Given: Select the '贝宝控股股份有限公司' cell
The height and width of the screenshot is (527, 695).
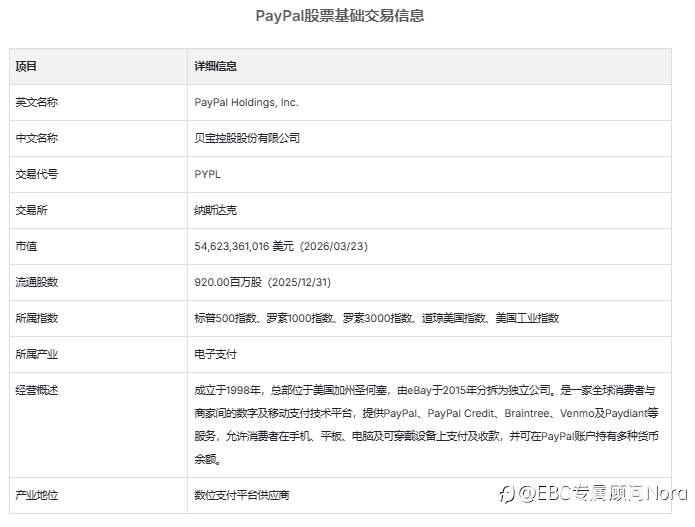Looking at the screenshot, I should coord(247,138).
